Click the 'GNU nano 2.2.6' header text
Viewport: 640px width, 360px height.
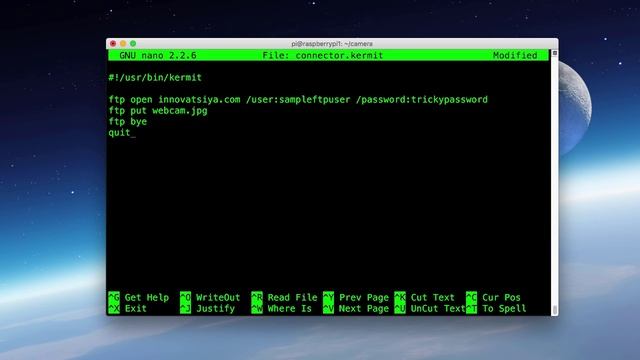(158, 56)
